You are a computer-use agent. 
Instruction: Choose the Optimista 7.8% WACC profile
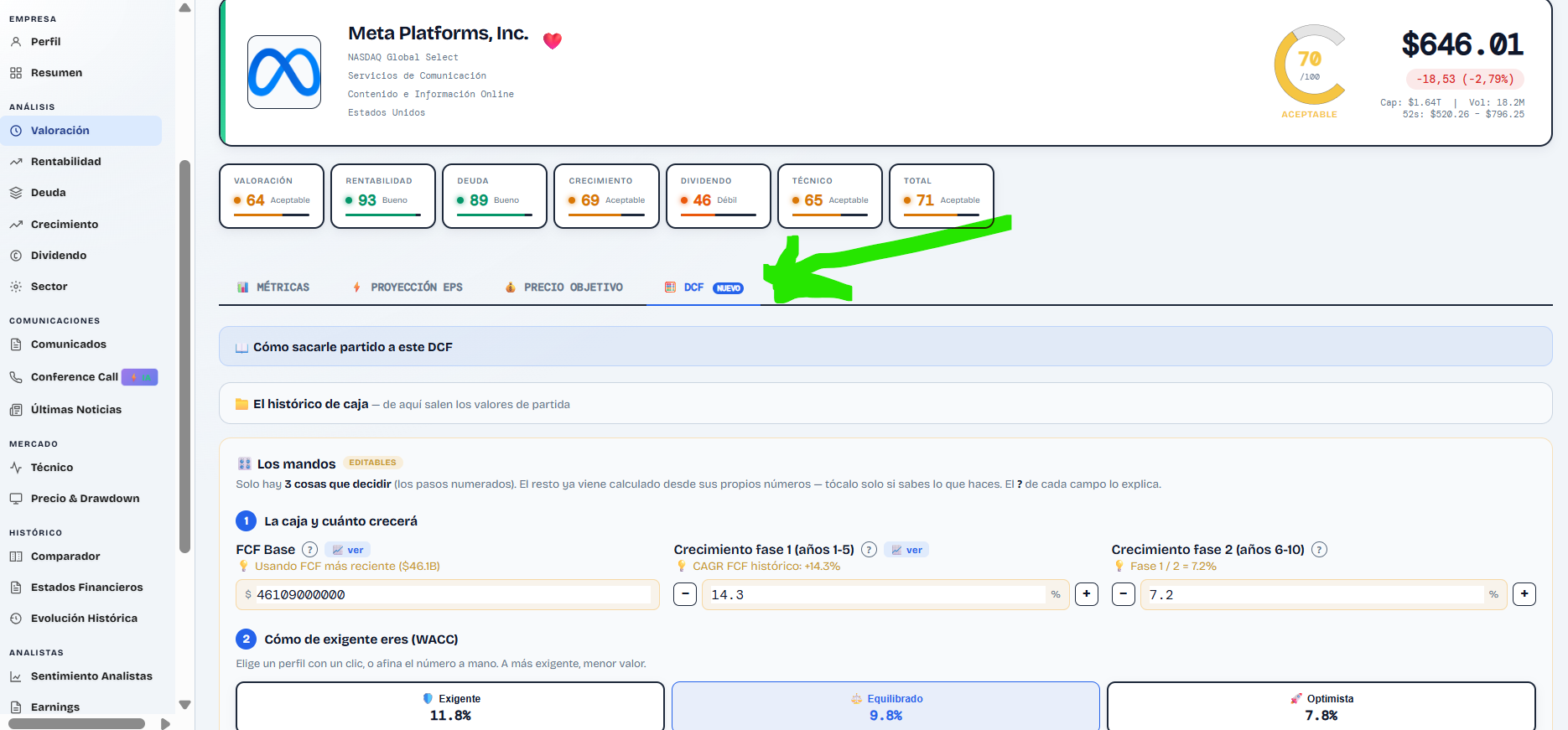pos(1321,707)
